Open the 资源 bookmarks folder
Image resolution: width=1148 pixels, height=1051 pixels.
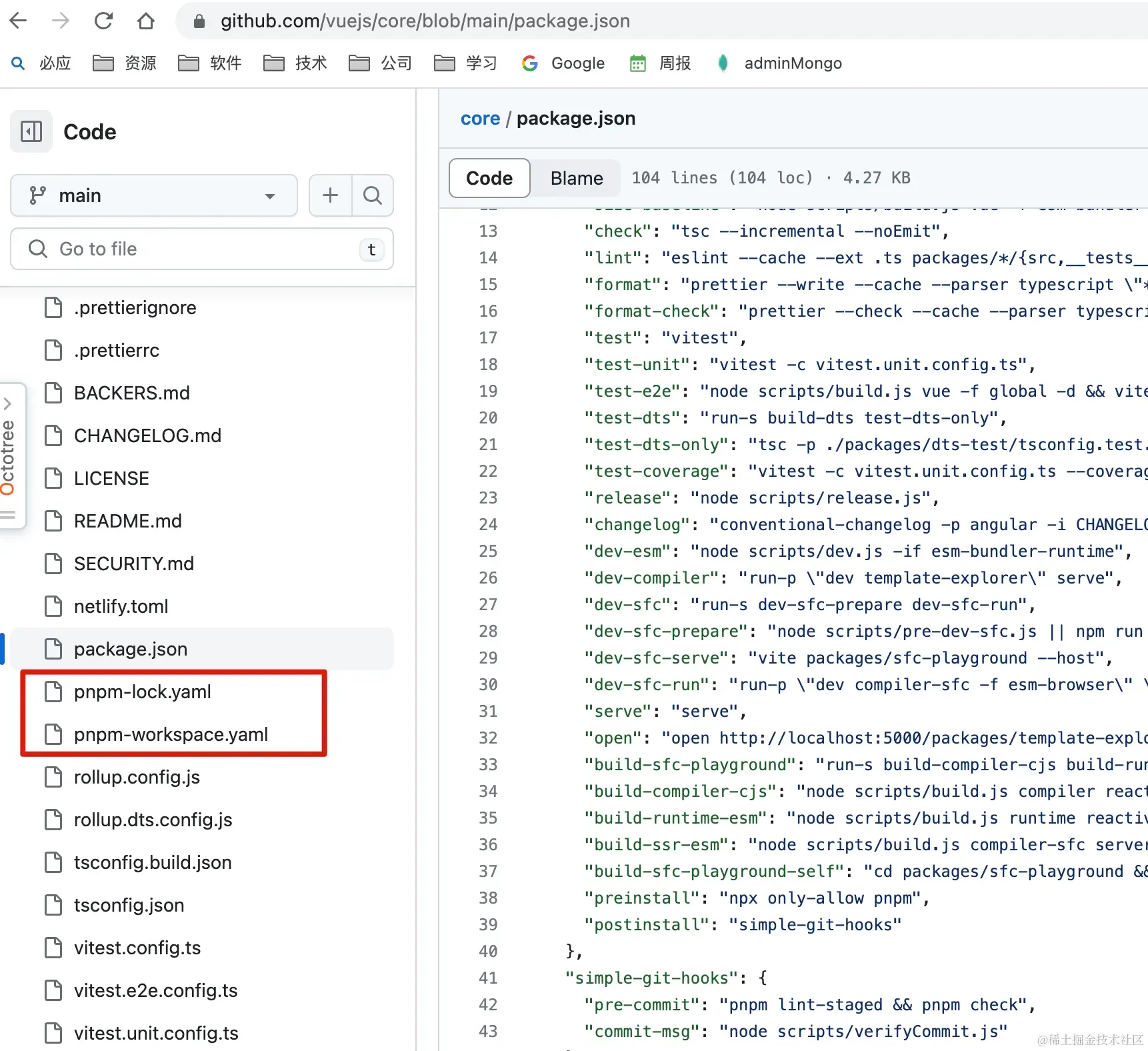[x=125, y=63]
